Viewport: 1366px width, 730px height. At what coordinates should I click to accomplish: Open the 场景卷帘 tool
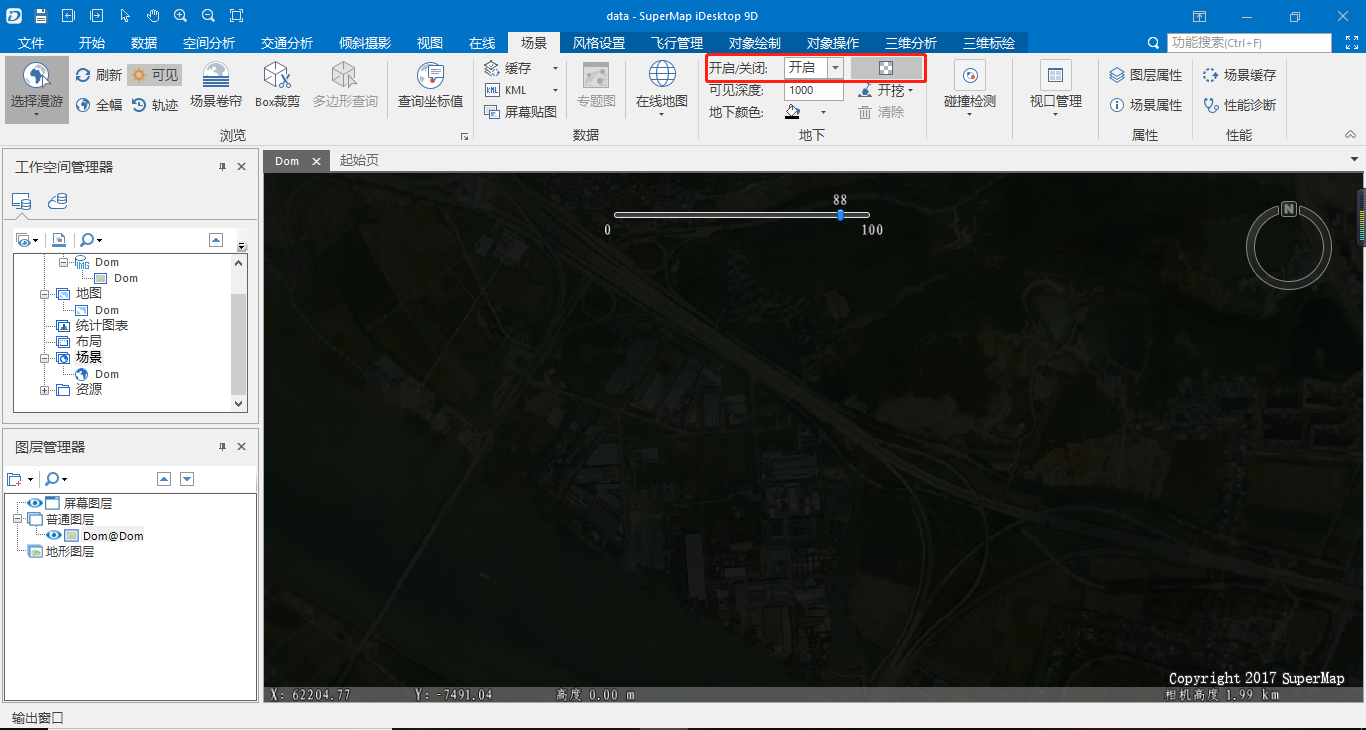tap(216, 86)
